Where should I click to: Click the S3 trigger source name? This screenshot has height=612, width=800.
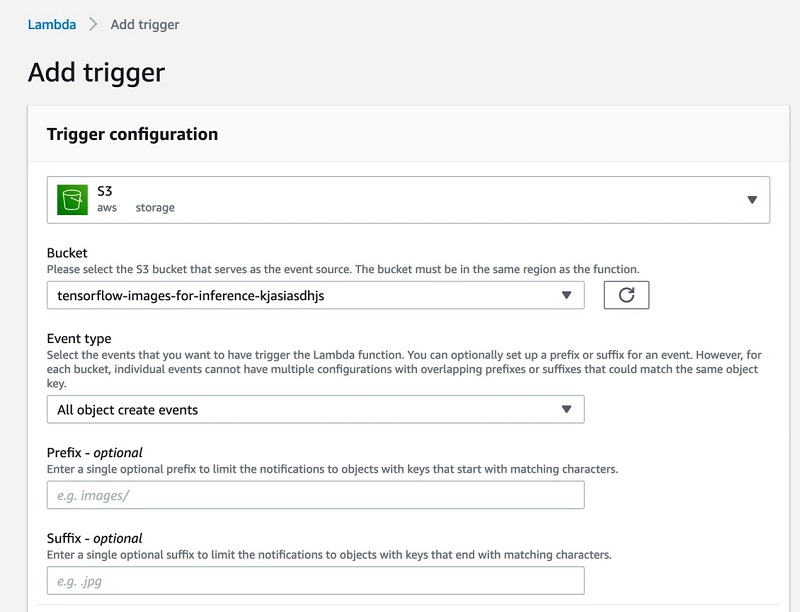click(x=105, y=191)
